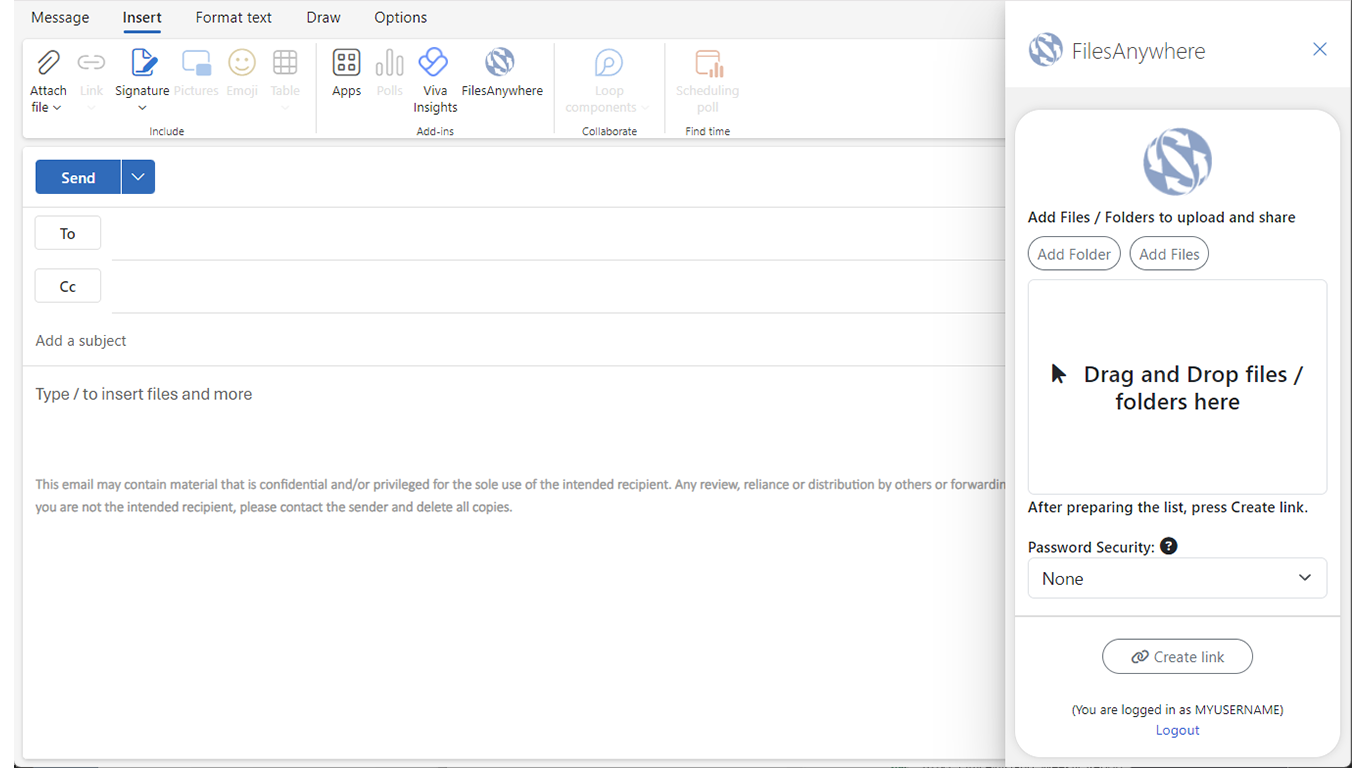
Task: Open the Format text tab
Action: [234, 17]
